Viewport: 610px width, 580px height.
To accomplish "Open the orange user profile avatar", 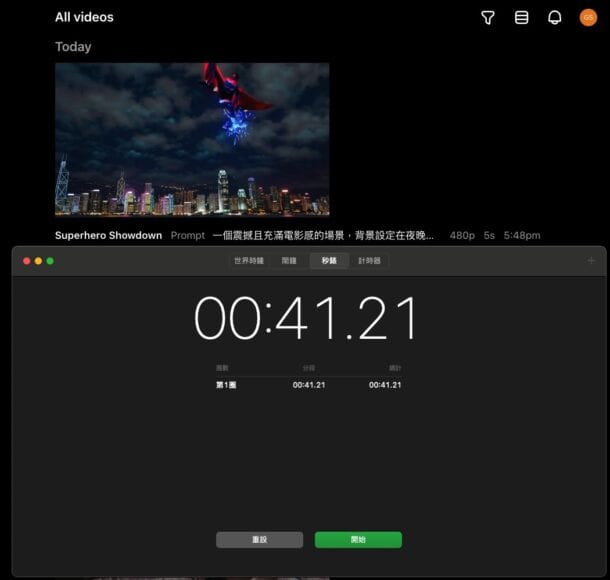I will 588,18.
